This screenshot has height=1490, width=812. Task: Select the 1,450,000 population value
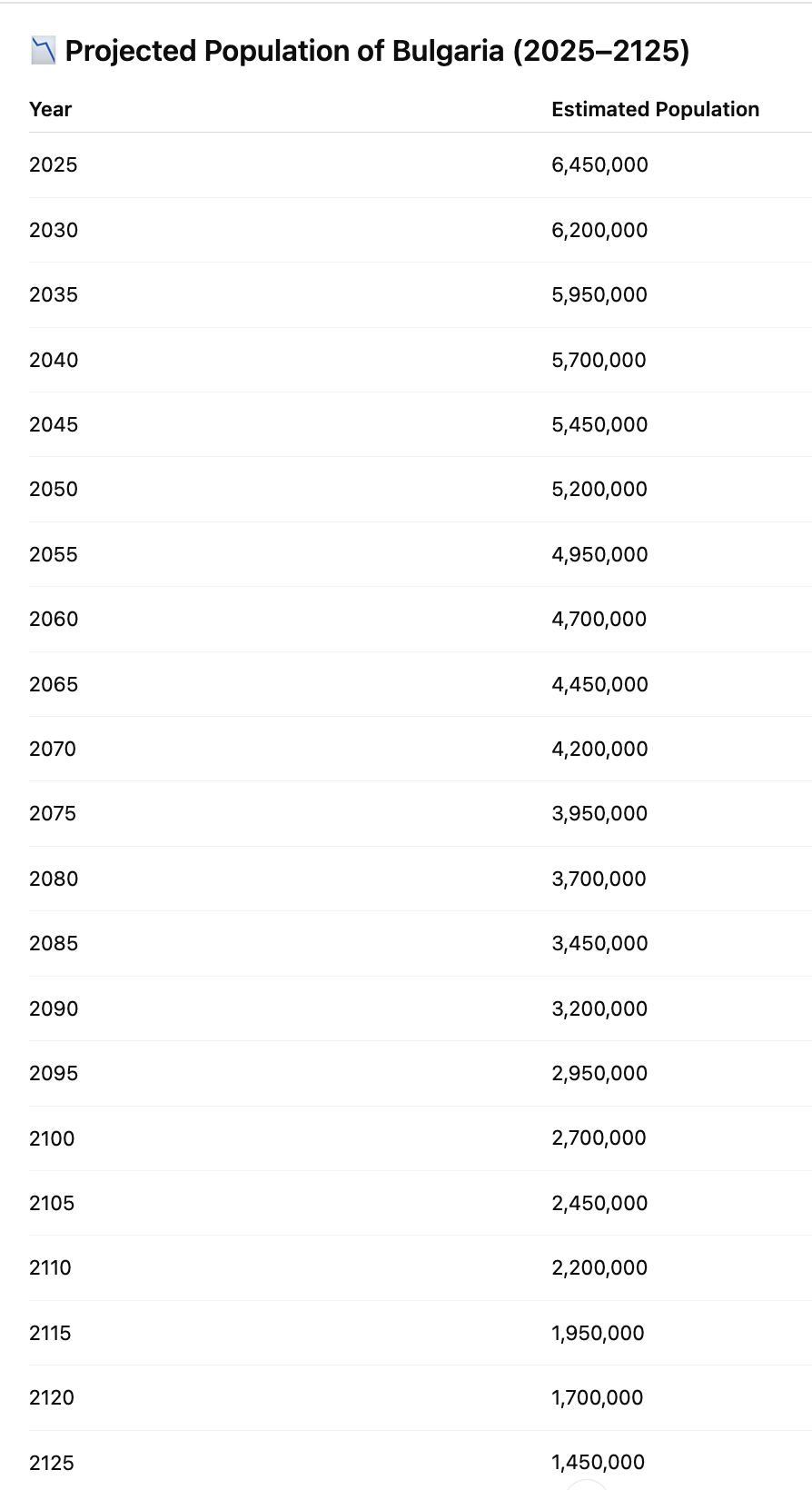[598, 1462]
